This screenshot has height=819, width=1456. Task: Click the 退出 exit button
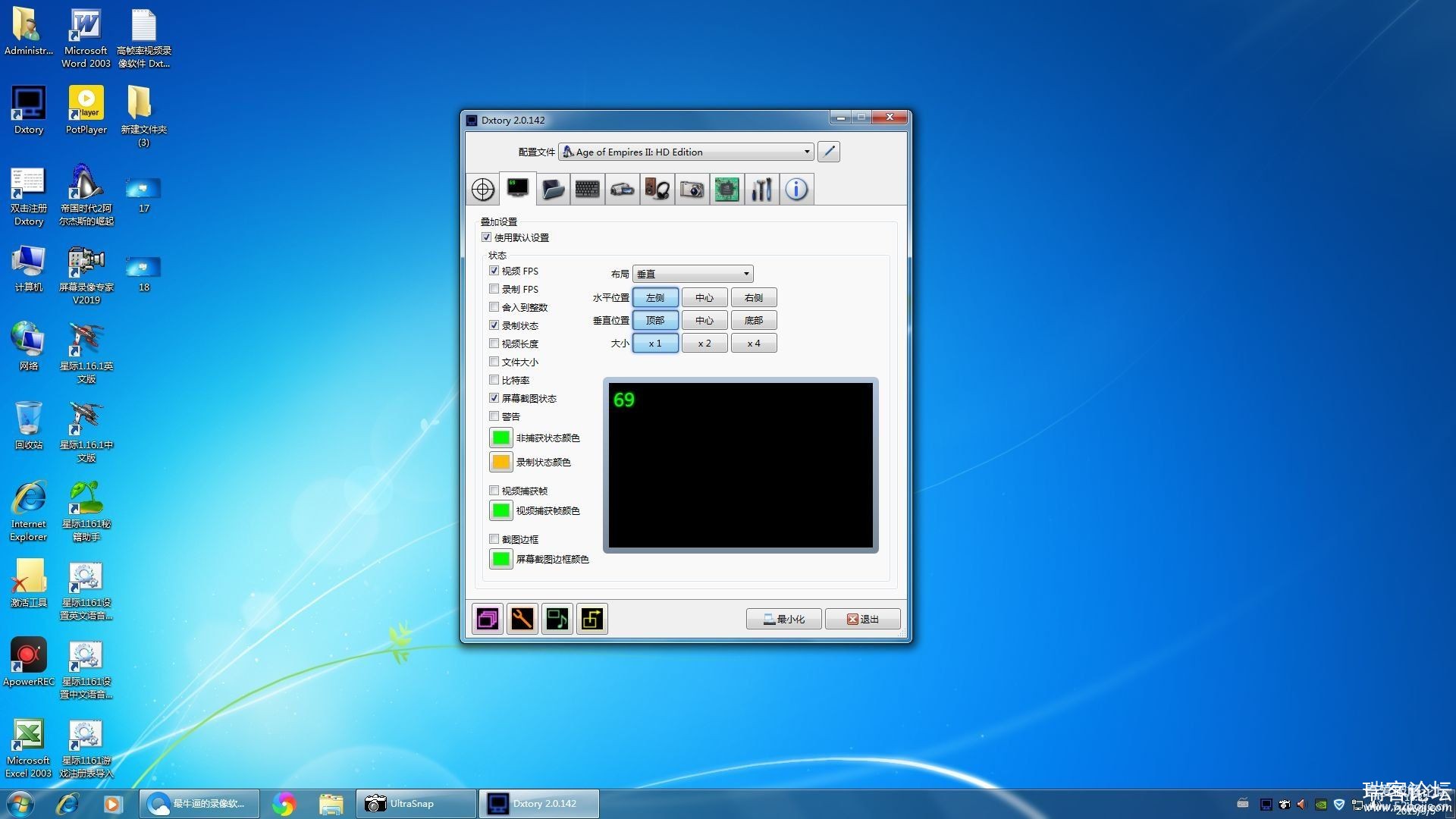coord(863,619)
